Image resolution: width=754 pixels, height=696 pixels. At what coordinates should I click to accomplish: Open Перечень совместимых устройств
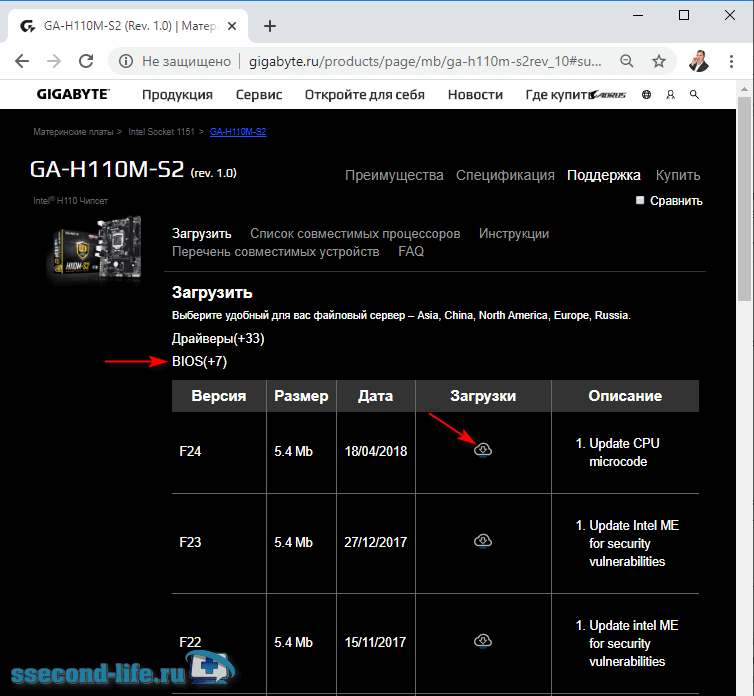click(276, 252)
